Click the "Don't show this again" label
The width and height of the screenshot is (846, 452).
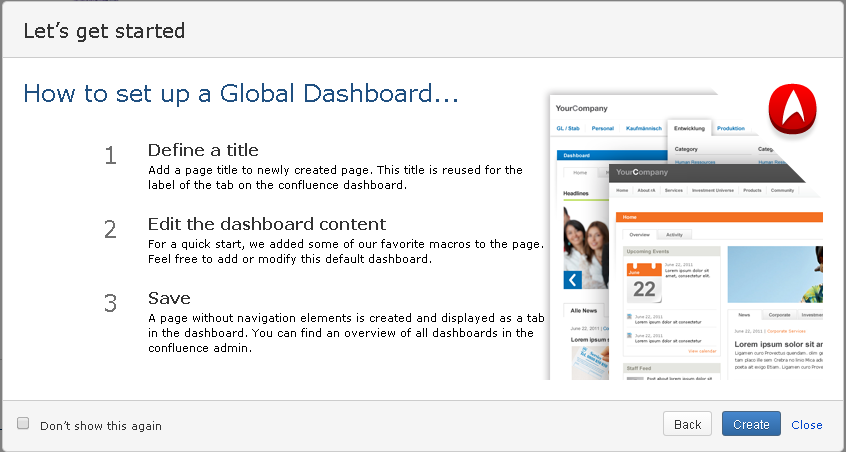click(x=100, y=426)
